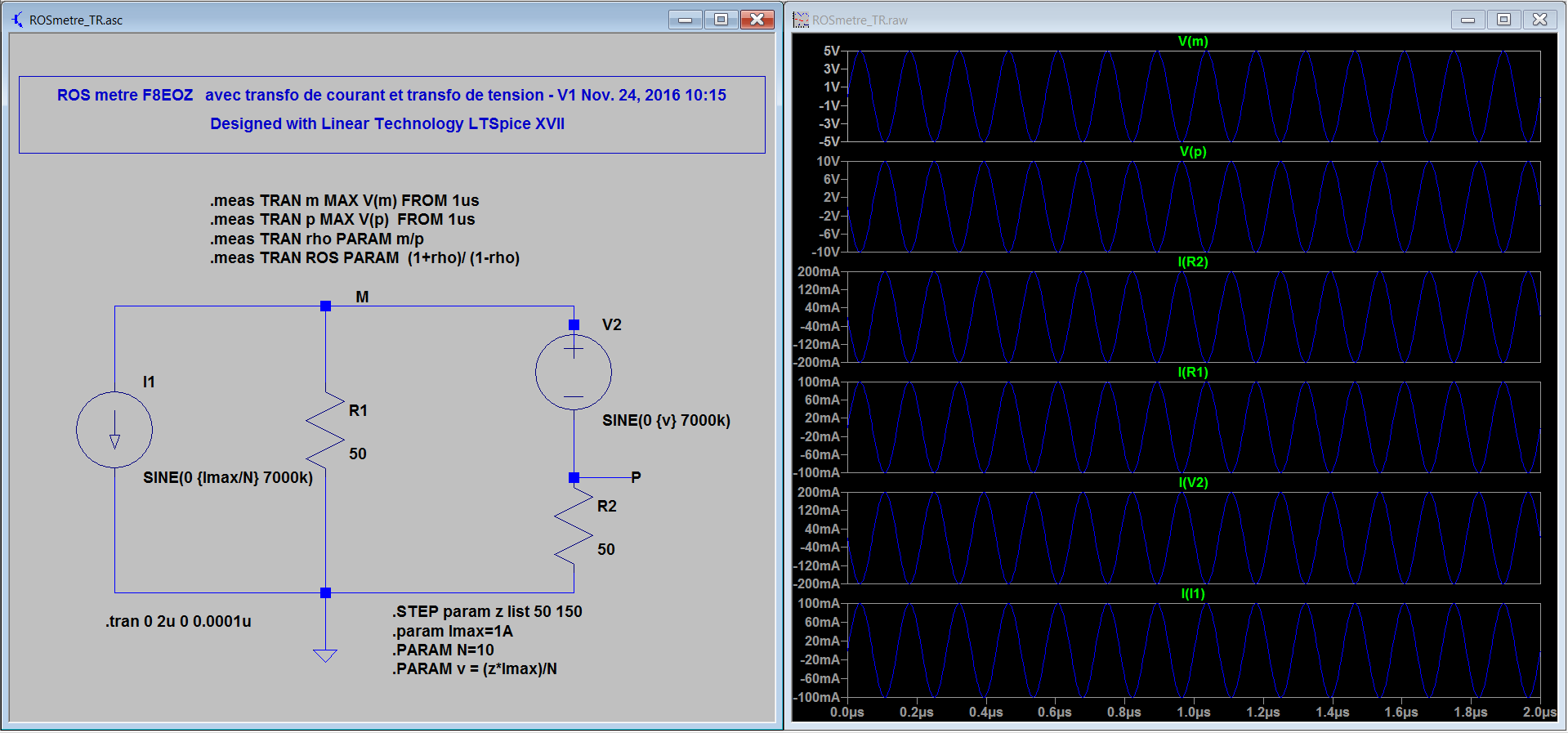Click the V(p) trace label
The height and width of the screenshot is (733, 1568).
(1193, 152)
